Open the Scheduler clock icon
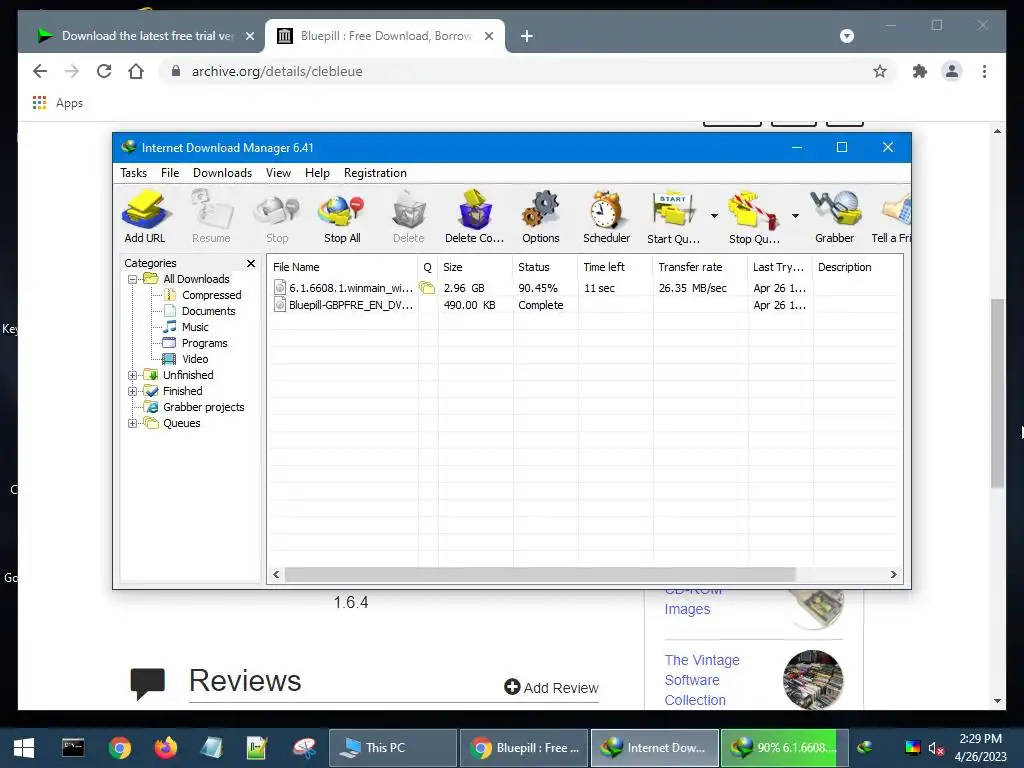Screen dimensions: 1024x768 click(607, 217)
